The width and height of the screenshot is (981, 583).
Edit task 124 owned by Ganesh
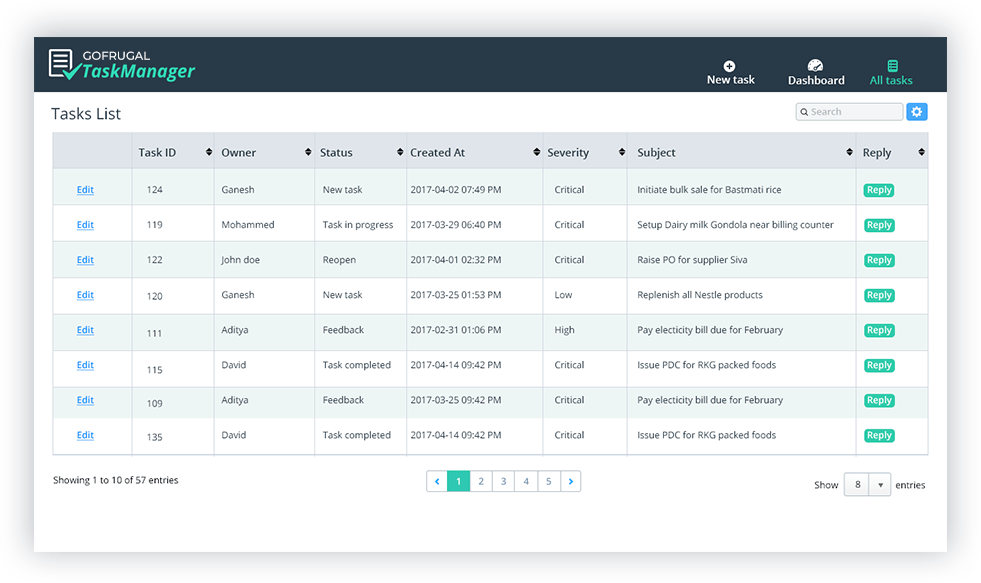point(85,190)
